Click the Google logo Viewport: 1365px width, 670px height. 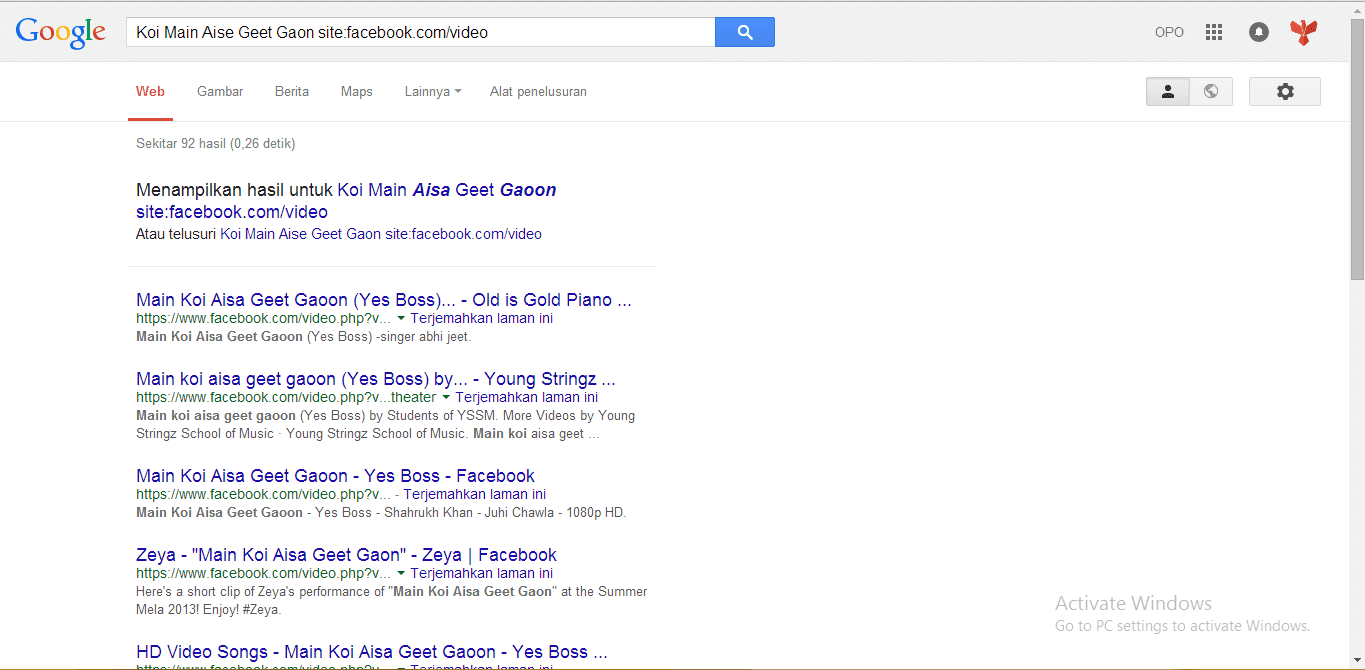[x=60, y=32]
